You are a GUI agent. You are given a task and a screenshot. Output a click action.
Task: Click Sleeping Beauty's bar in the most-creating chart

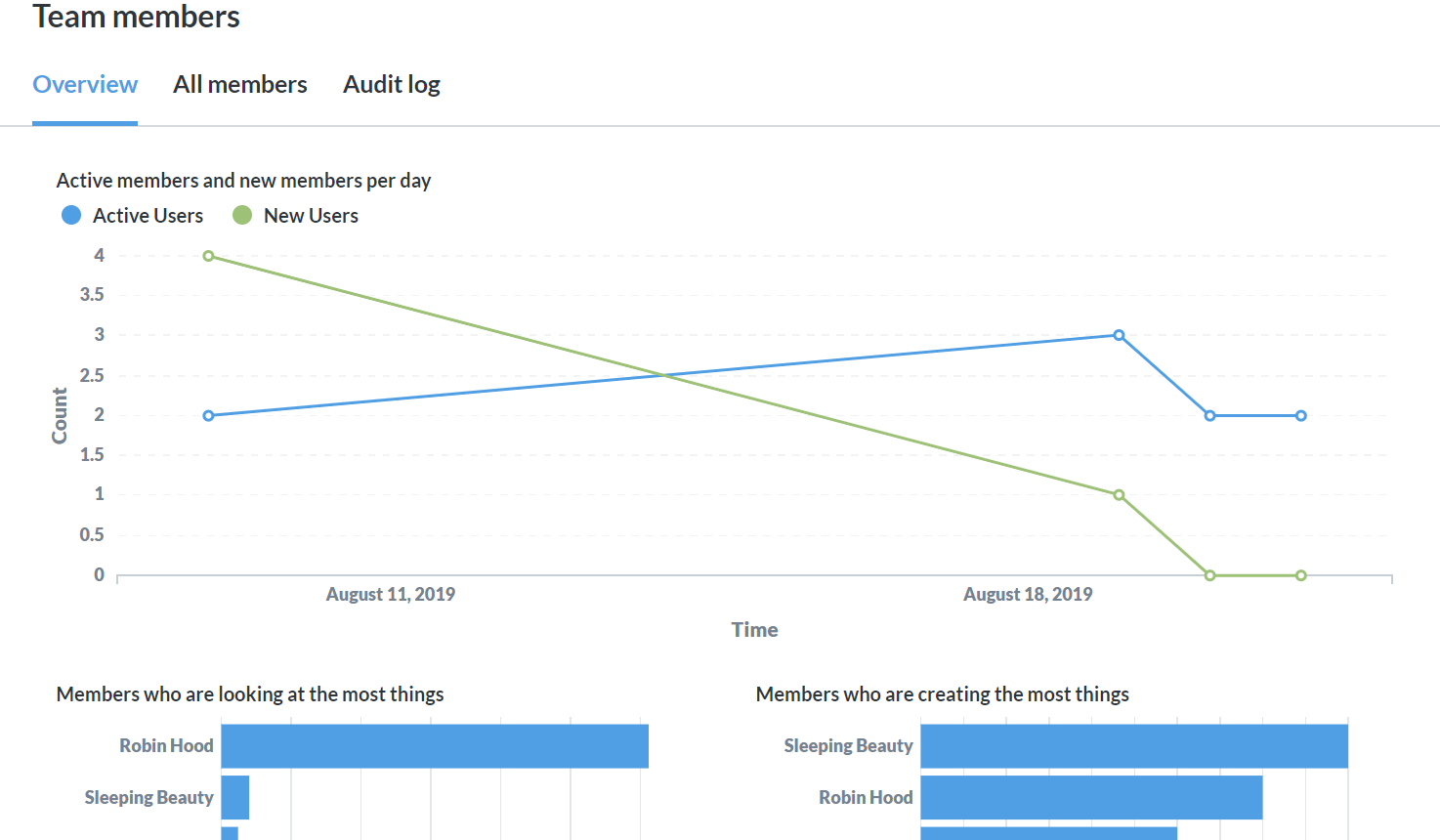point(1134,746)
